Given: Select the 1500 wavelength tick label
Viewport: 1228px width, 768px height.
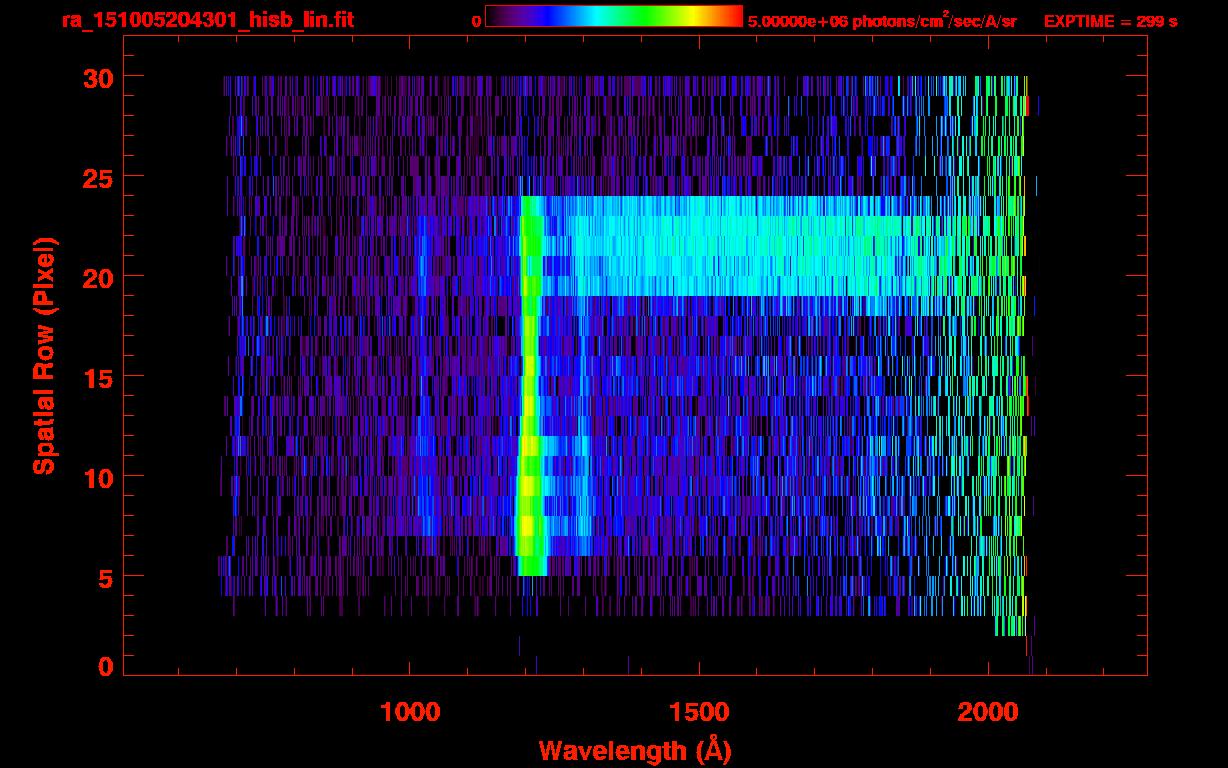Looking at the screenshot, I should [698, 712].
